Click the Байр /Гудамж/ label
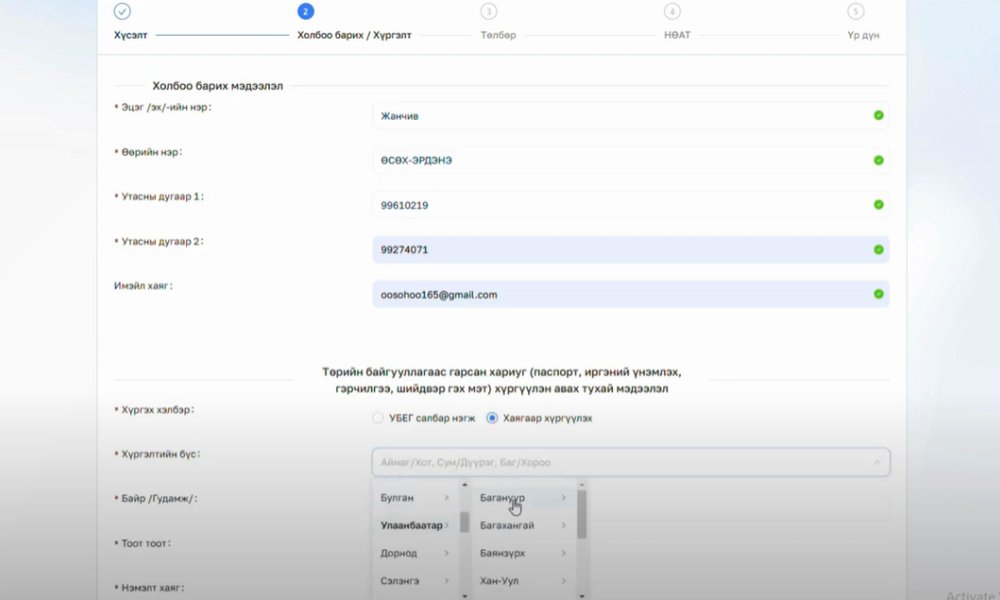This screenshot has width=1000, height=600. 159,498
